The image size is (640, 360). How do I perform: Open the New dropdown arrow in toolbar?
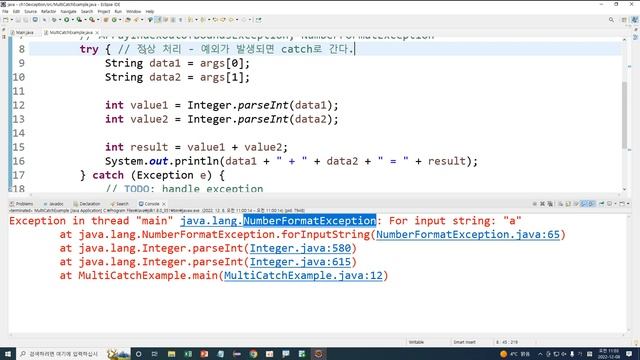(12, 20)
